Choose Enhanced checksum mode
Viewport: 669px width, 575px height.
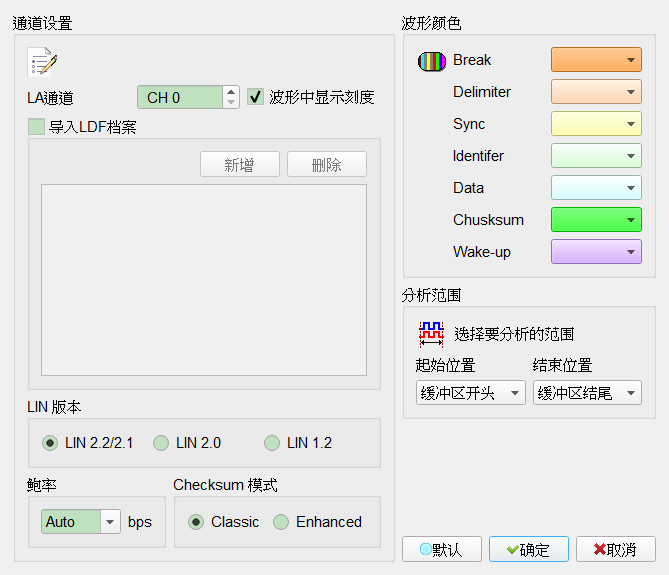(281, 522)
